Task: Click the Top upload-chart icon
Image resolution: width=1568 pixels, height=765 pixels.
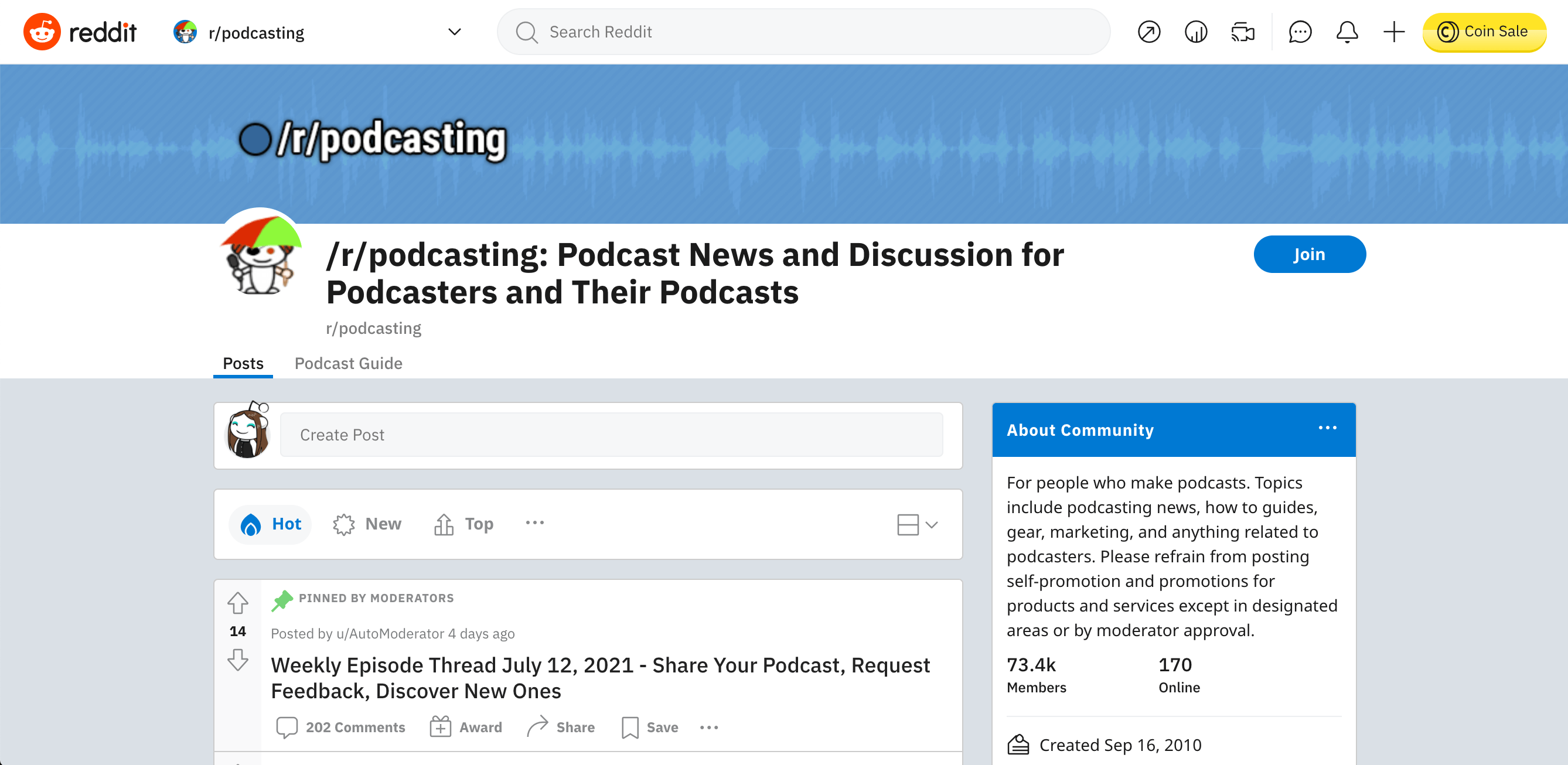Action: pyautogui.click(x=444, y=524)
